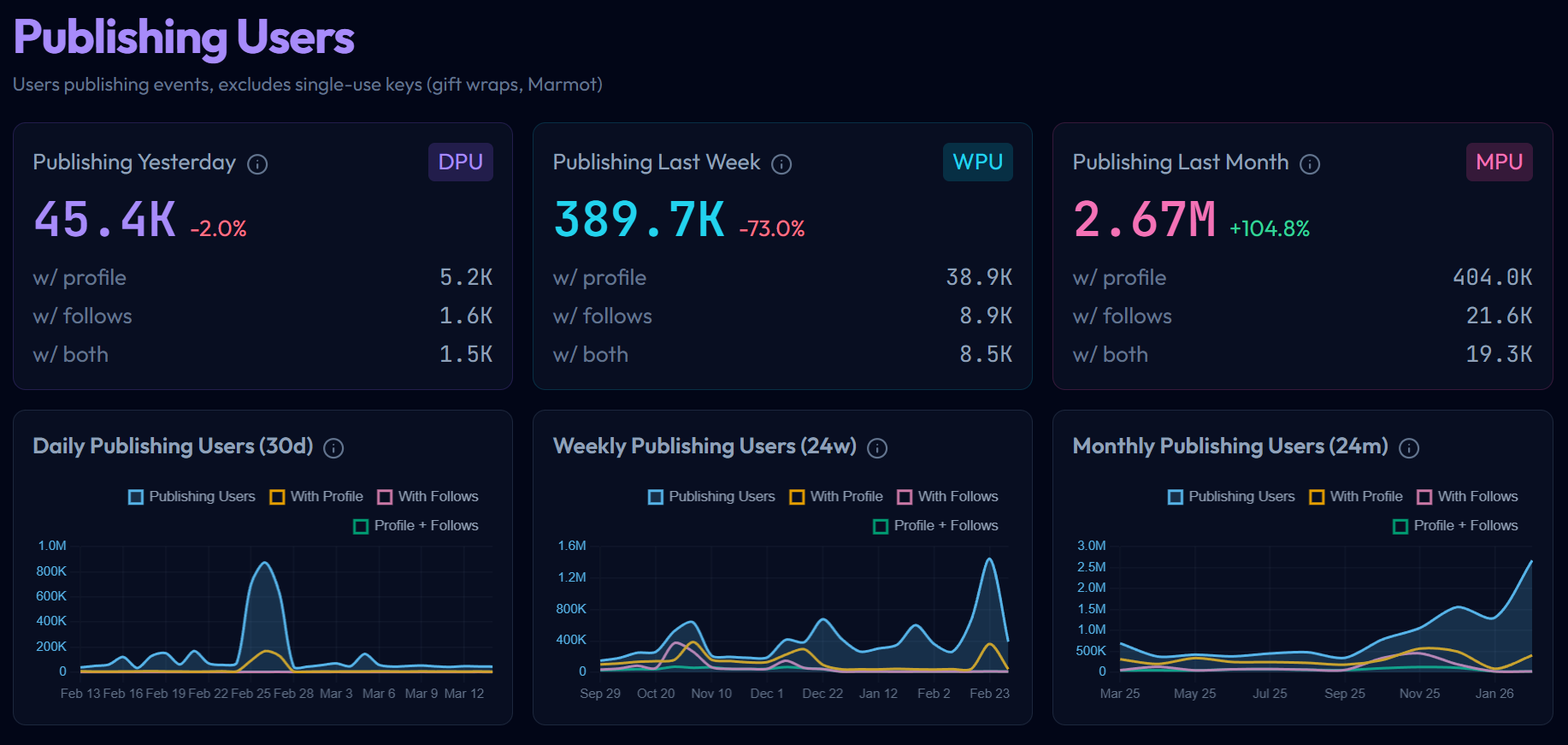Toggle Publishing Users series in daily chart
The width and height of the screenshot is (1568, 745).
pos(192,497)
